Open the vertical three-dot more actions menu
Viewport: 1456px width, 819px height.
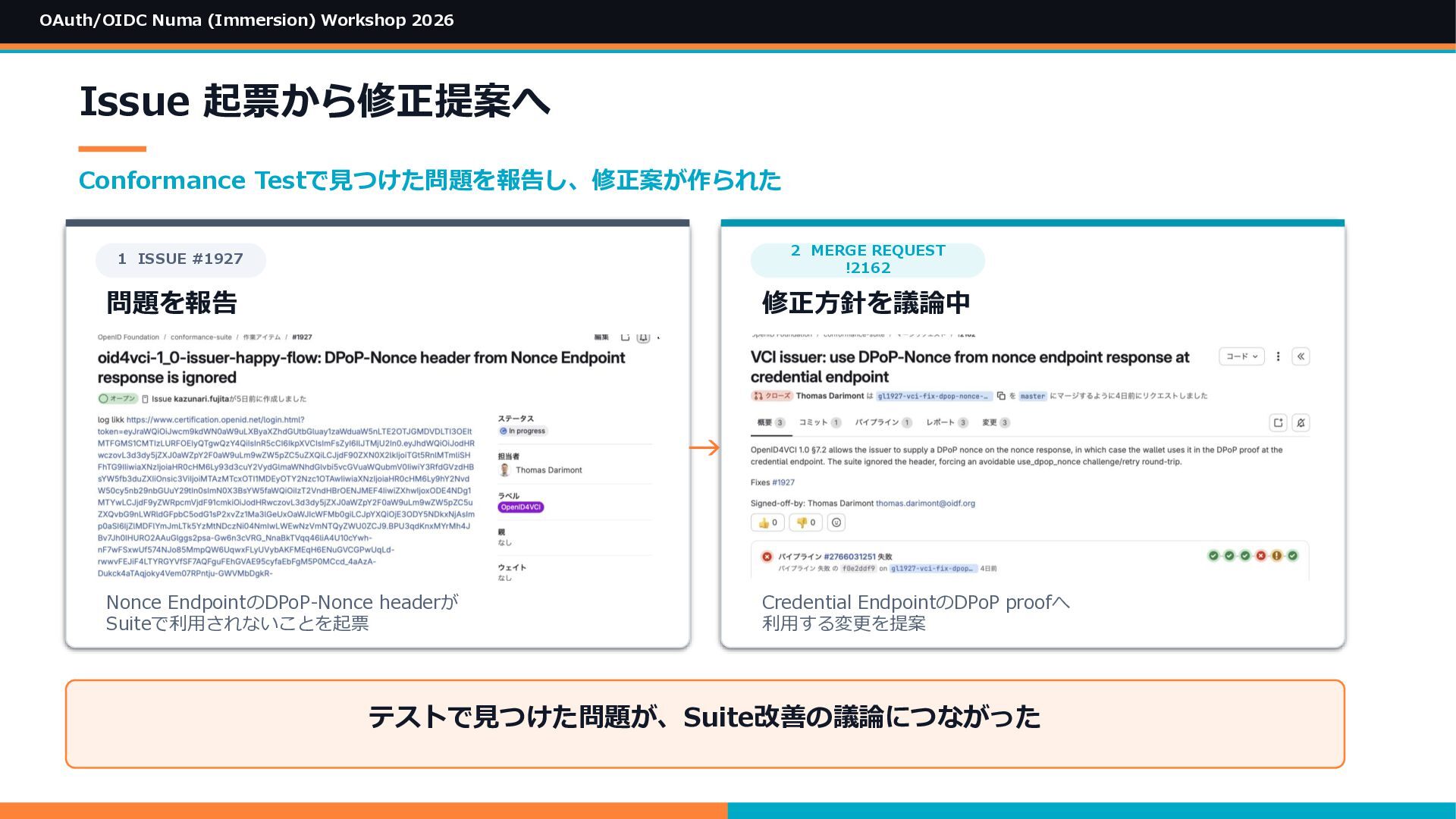(1278, 356)
